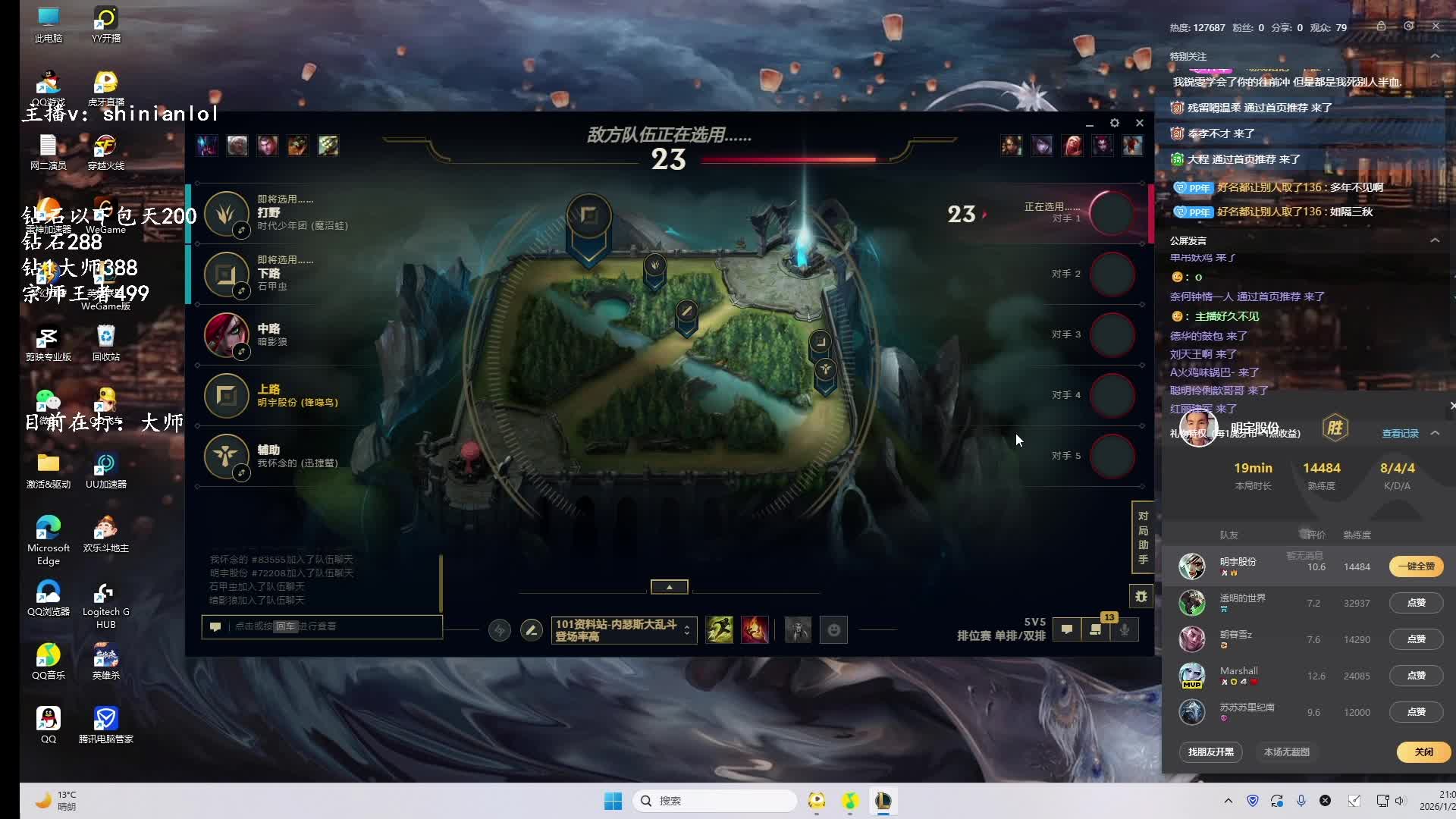Select the Ghost summoner spell icon

click(x=719, y=629)
